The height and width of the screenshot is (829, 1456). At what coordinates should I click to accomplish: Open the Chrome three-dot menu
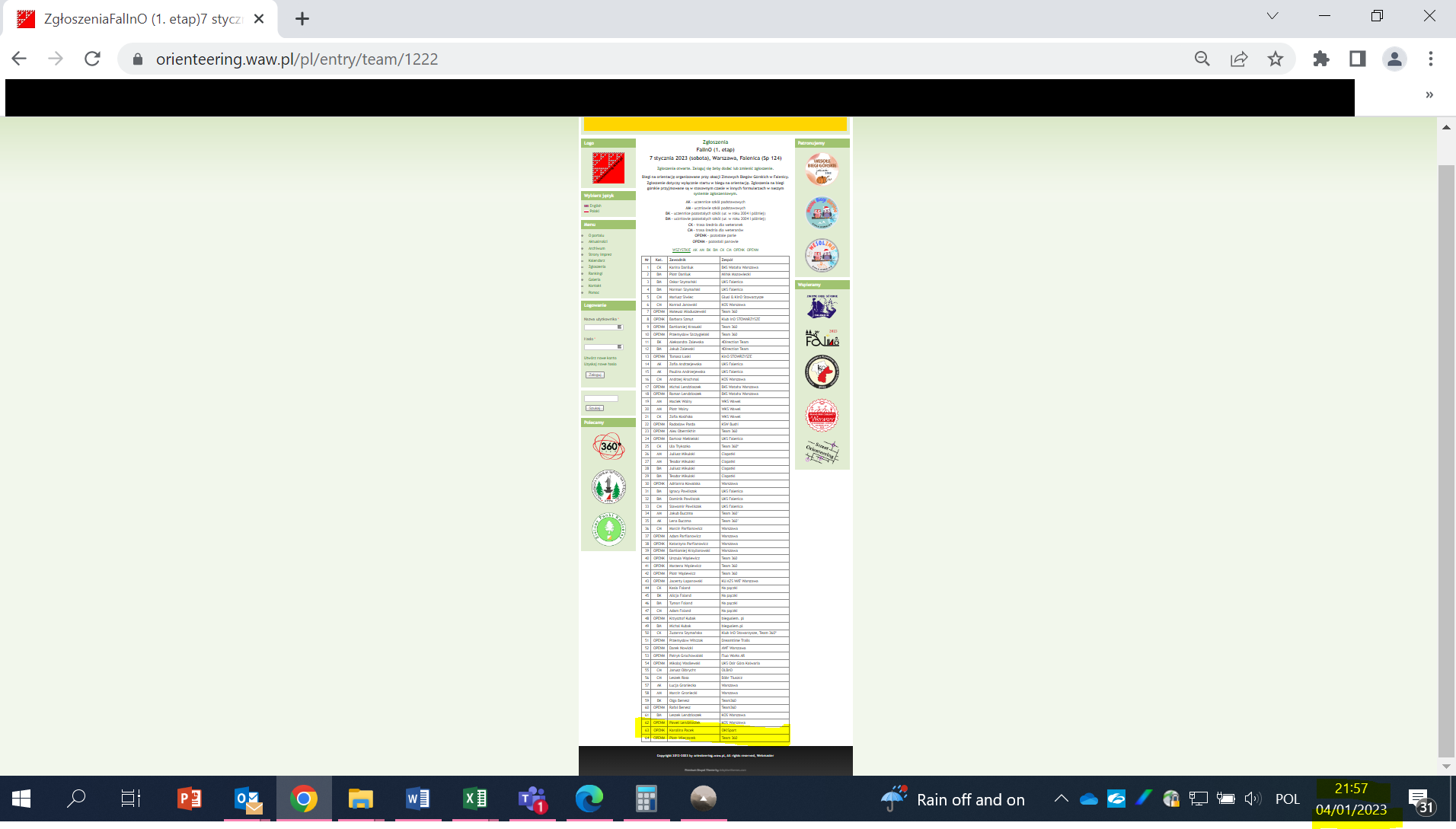pyautogui.click(x=1431, y=59)
